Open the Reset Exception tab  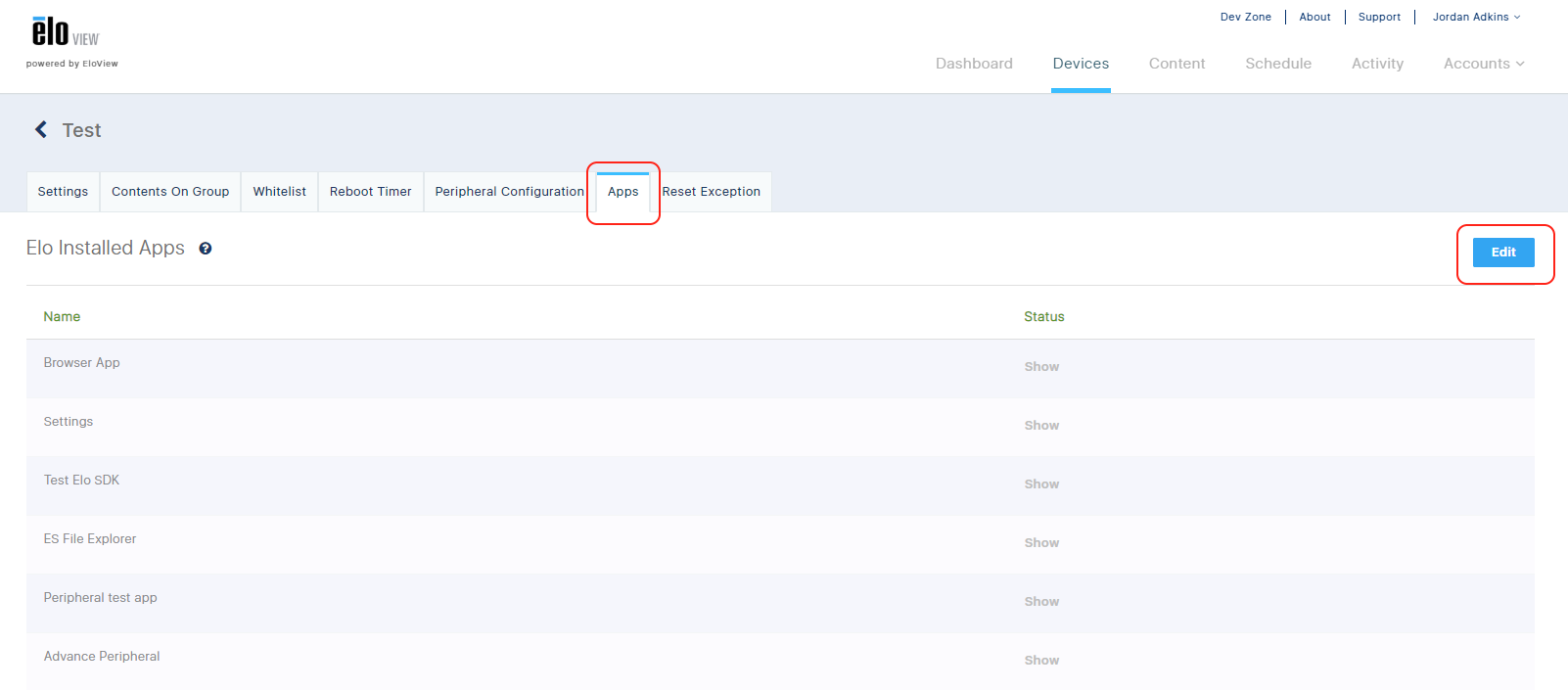[x=712, y=192]
